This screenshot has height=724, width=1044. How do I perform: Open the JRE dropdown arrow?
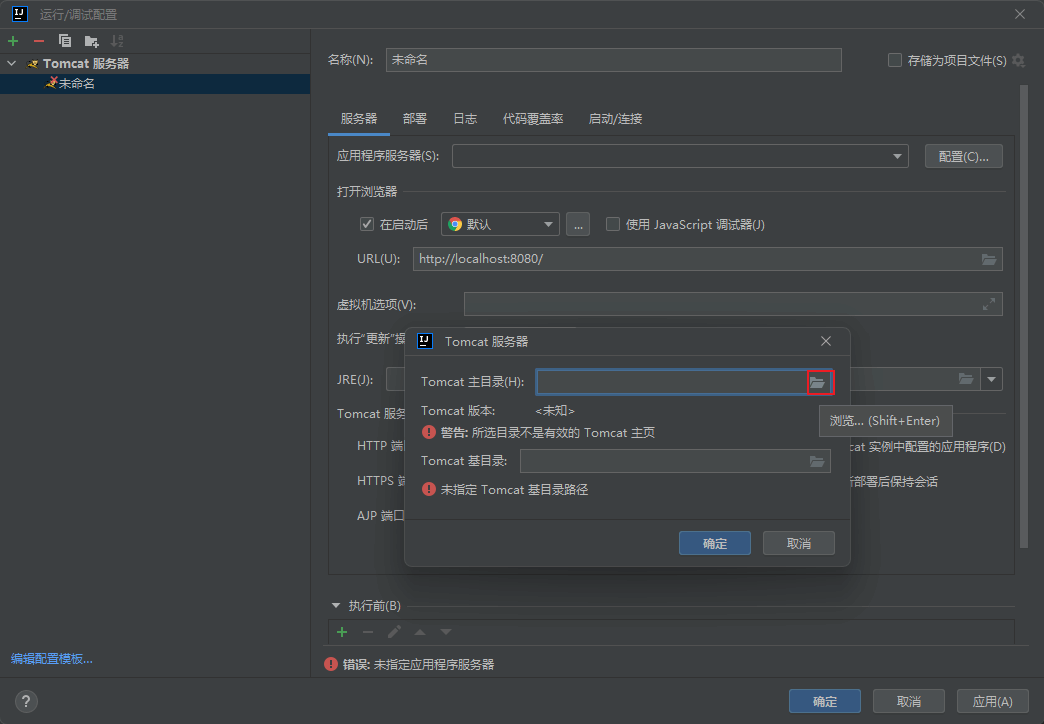991,379
